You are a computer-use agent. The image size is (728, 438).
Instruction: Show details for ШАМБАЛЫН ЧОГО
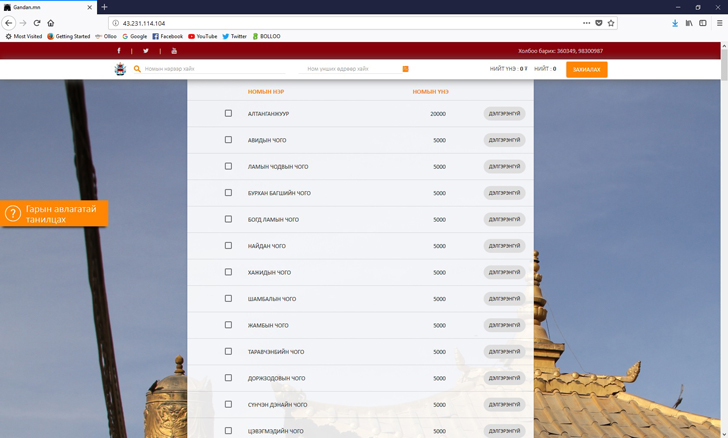tap(504, 299)
